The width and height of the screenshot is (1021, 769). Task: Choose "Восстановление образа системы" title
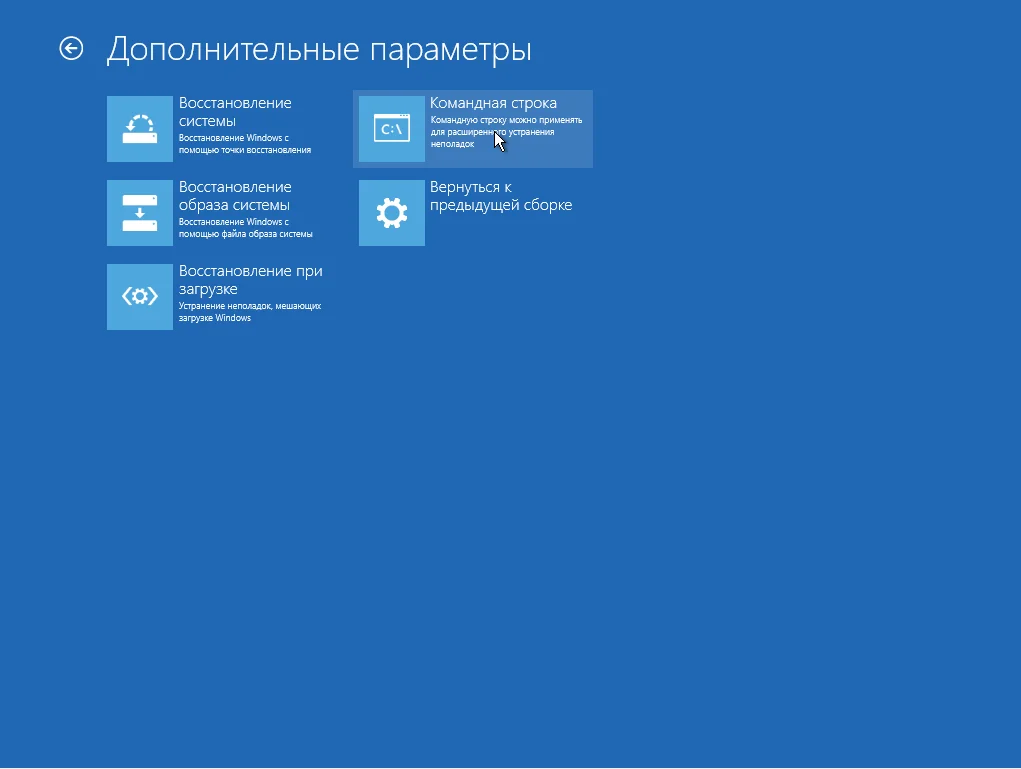[x=235, y=196]
